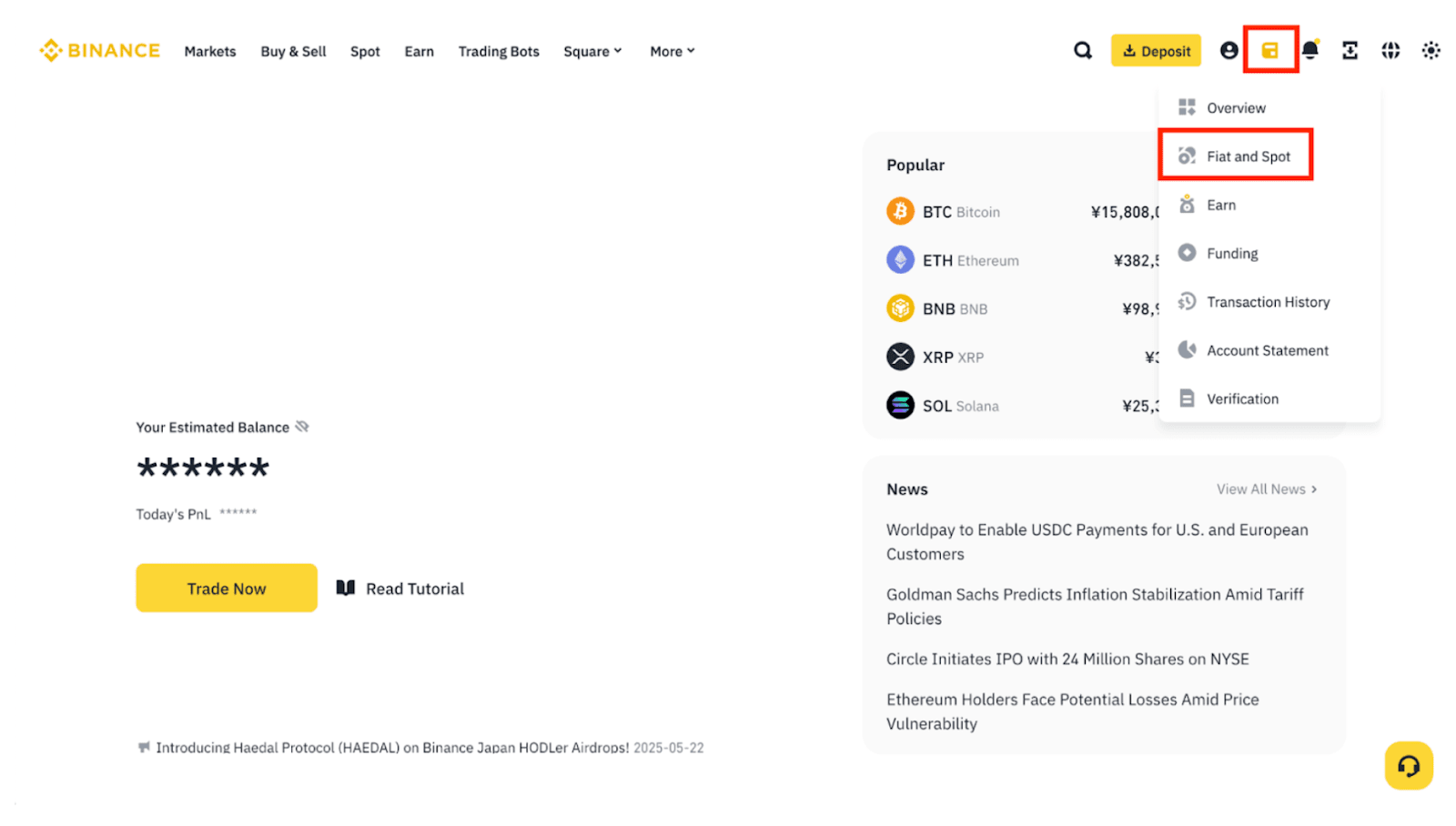Click the Account Statement pie icon
The width and height of the screenshot is (1456, 826).
(x=1187, y=350)
